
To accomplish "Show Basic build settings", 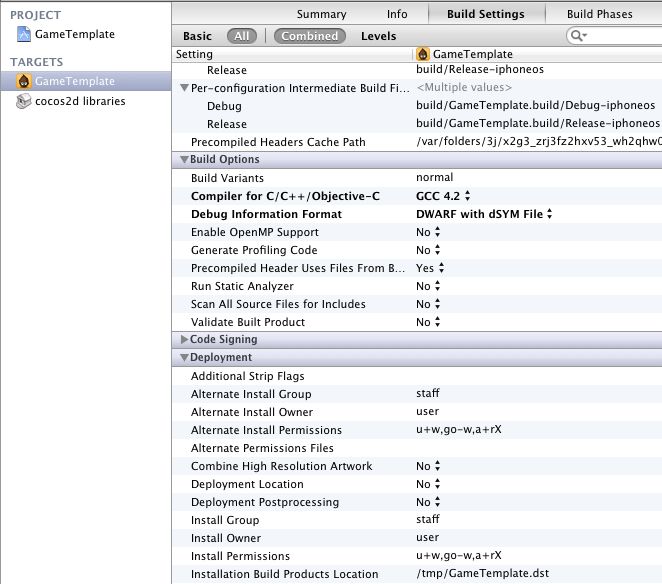I will click(x=197, y=36).
